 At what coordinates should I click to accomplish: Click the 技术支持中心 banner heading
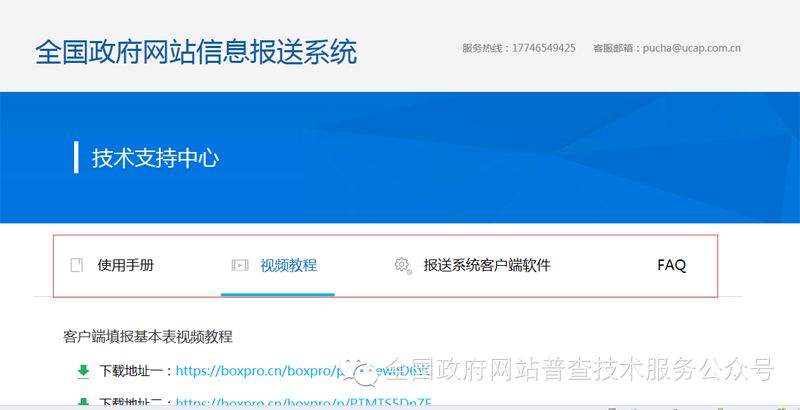pyautogui.click(x=155, y=158)
